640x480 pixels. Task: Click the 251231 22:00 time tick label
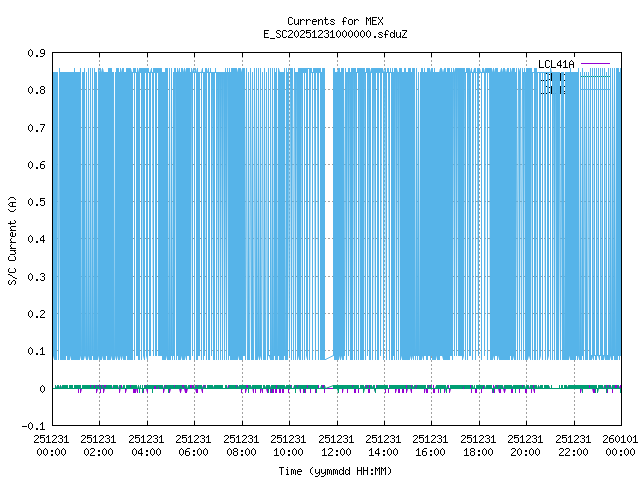click(x=573, y=445)
